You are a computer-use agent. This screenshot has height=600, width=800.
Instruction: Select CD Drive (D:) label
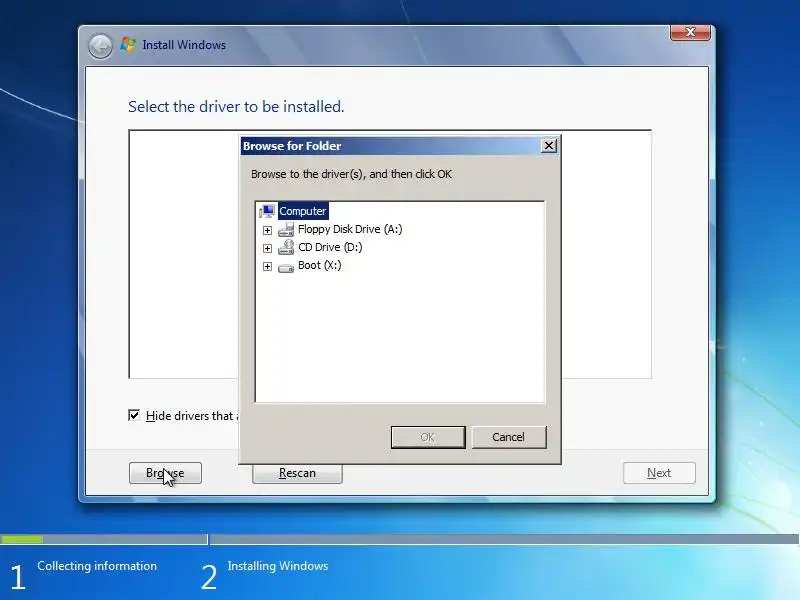[x=330, y=247]
